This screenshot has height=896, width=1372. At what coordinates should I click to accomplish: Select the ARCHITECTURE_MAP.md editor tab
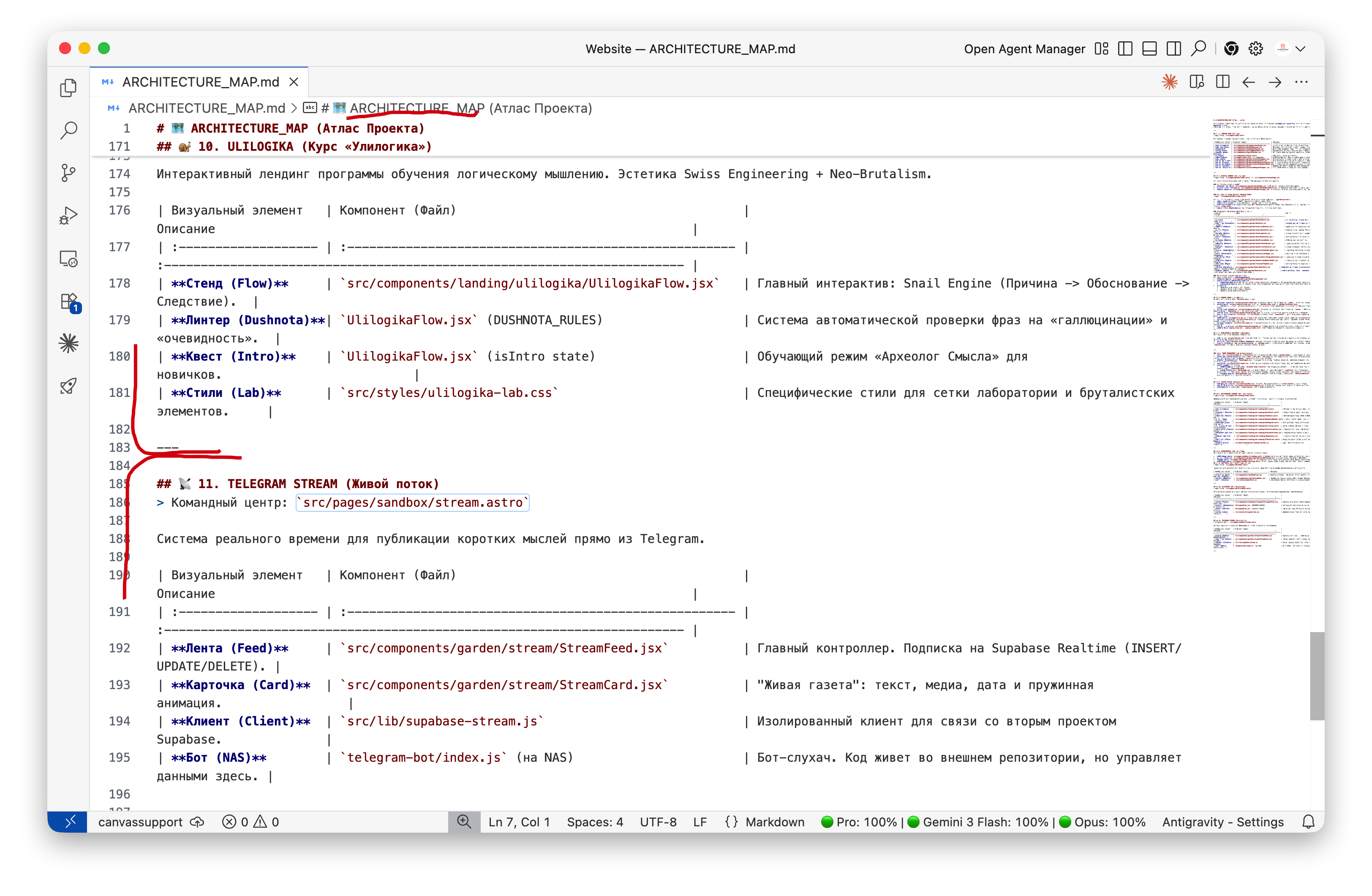[200, 82]
